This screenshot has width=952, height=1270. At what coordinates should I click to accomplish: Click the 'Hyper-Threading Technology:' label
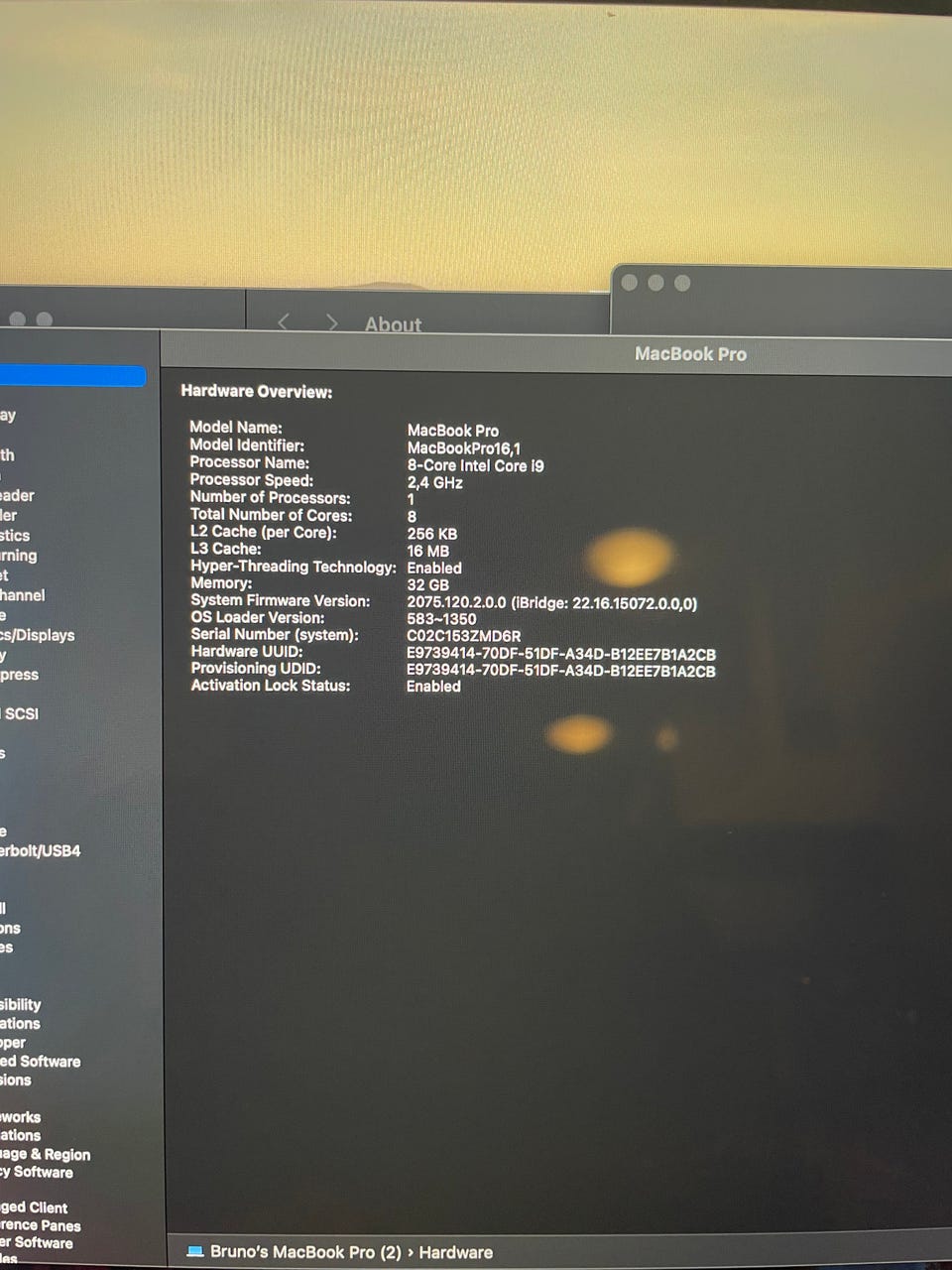tap(294, 567)
